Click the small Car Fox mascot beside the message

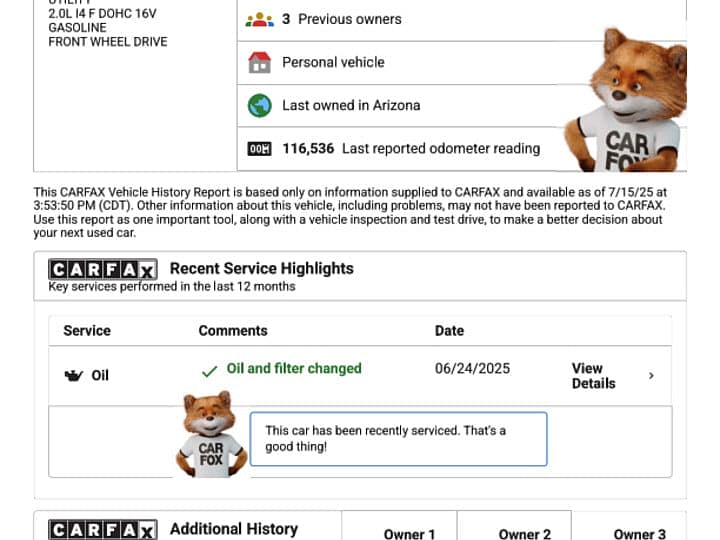tap(211, 434)
